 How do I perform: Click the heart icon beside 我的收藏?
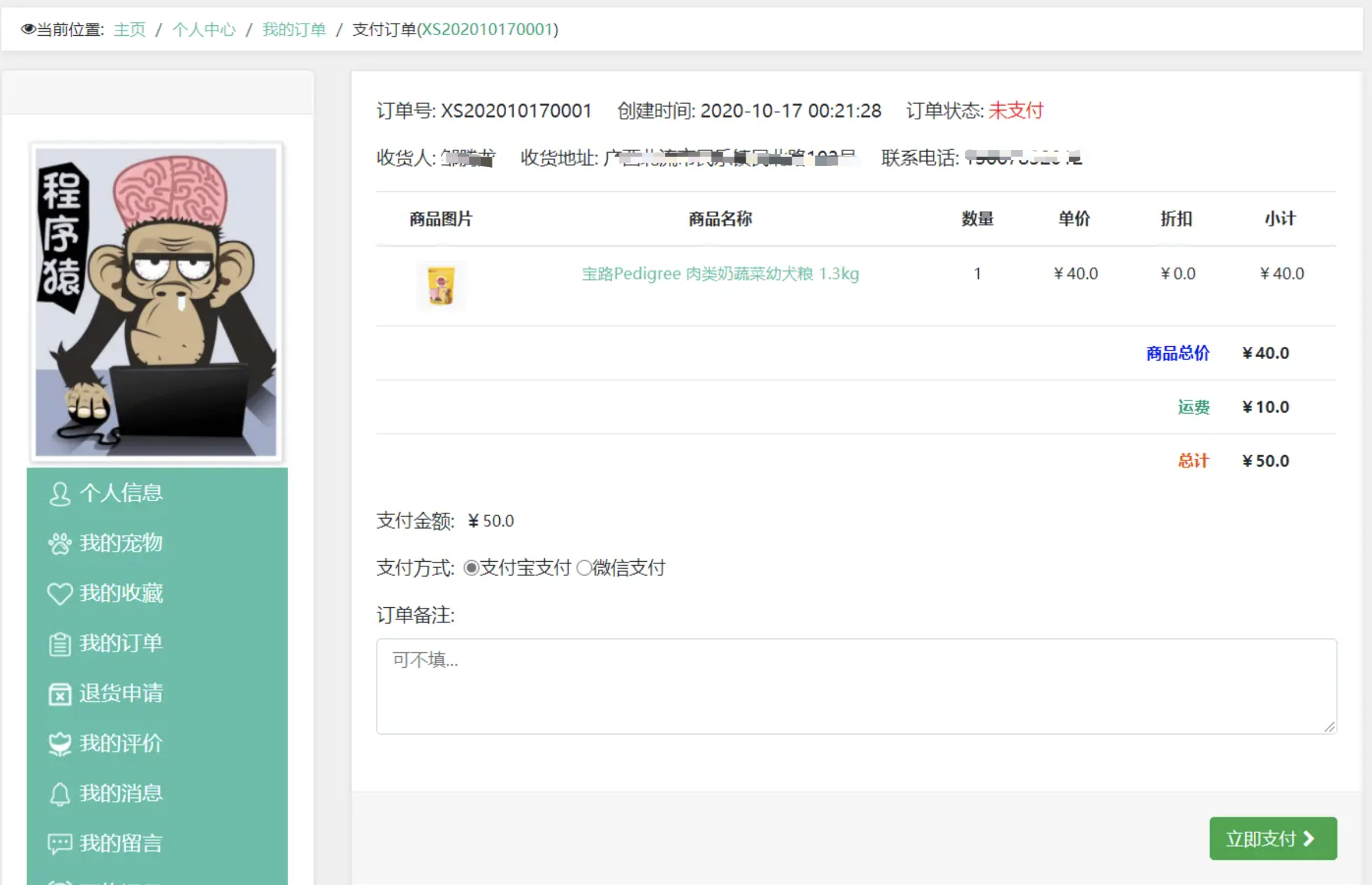pos(60,593)
